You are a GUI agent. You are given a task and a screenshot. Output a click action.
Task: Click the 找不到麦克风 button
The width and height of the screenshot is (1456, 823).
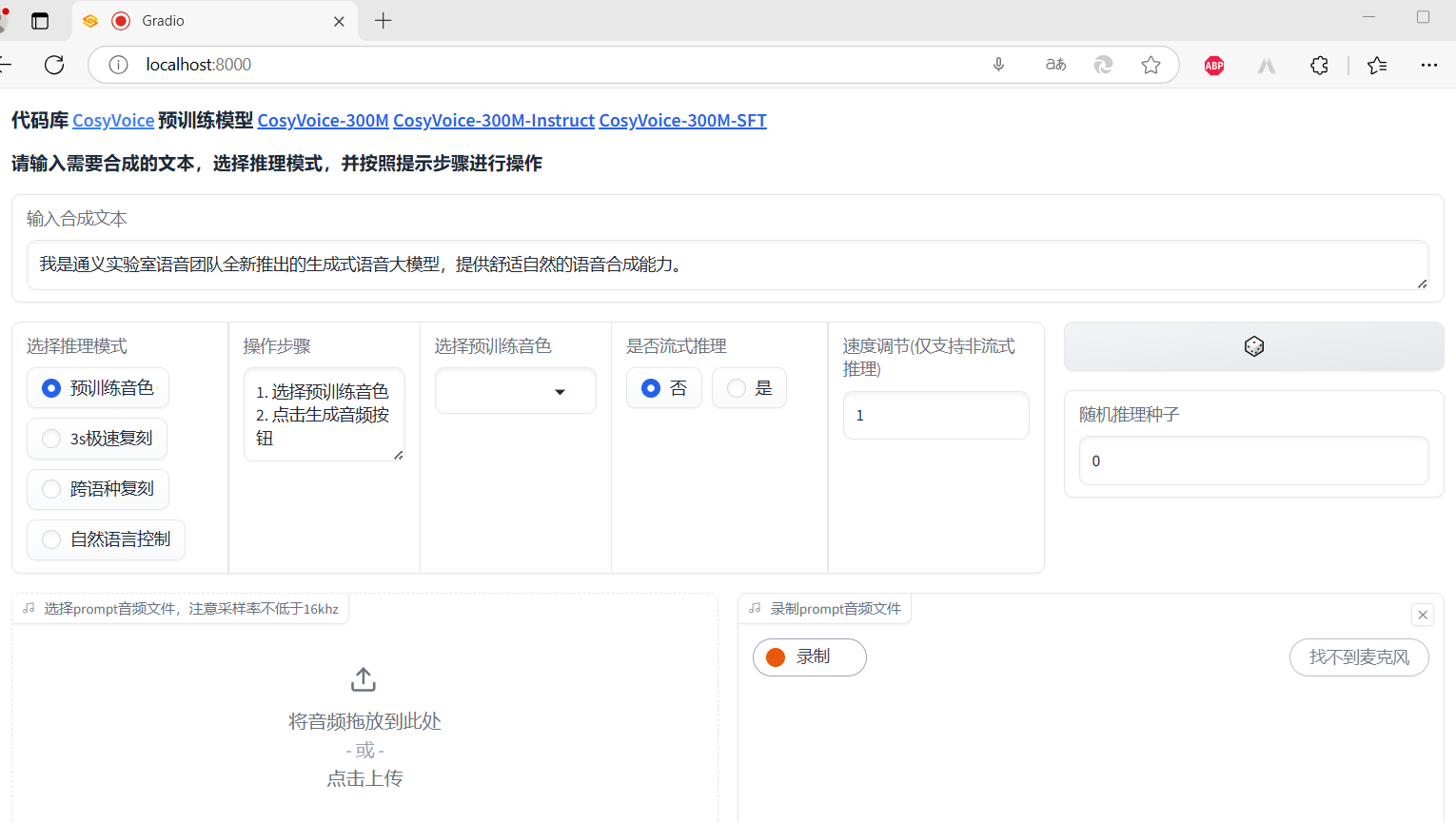(x=1359, y=657)
